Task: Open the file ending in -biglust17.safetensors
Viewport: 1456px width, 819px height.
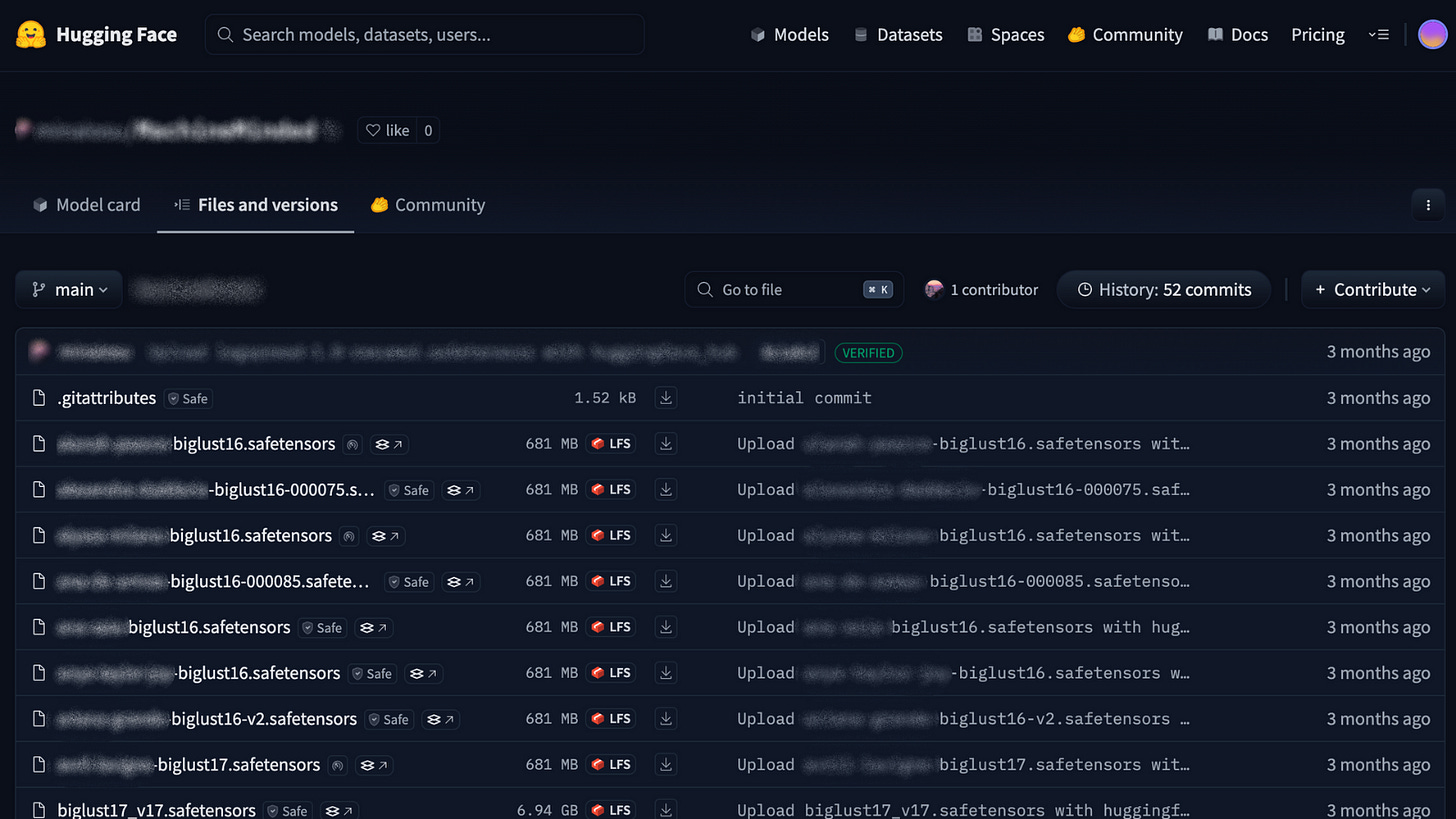Action: pos(188,765)
